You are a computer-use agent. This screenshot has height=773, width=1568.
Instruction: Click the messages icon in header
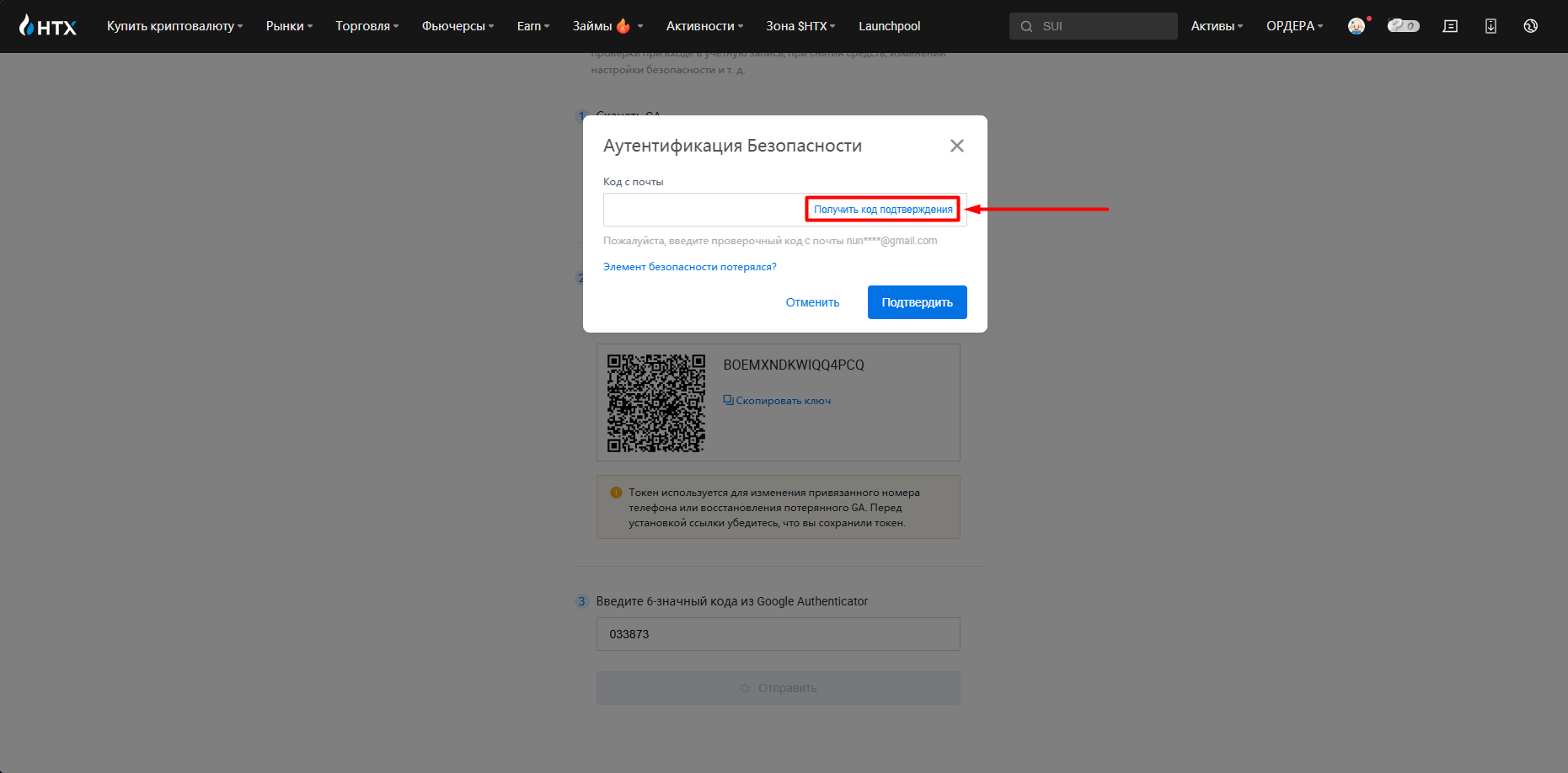[1450, 26]
